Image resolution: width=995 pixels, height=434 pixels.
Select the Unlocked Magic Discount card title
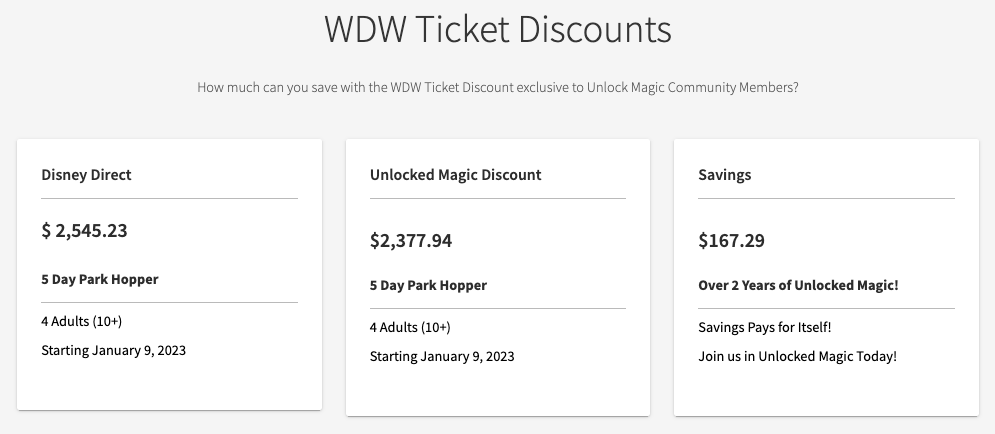[x=455, y=175]
